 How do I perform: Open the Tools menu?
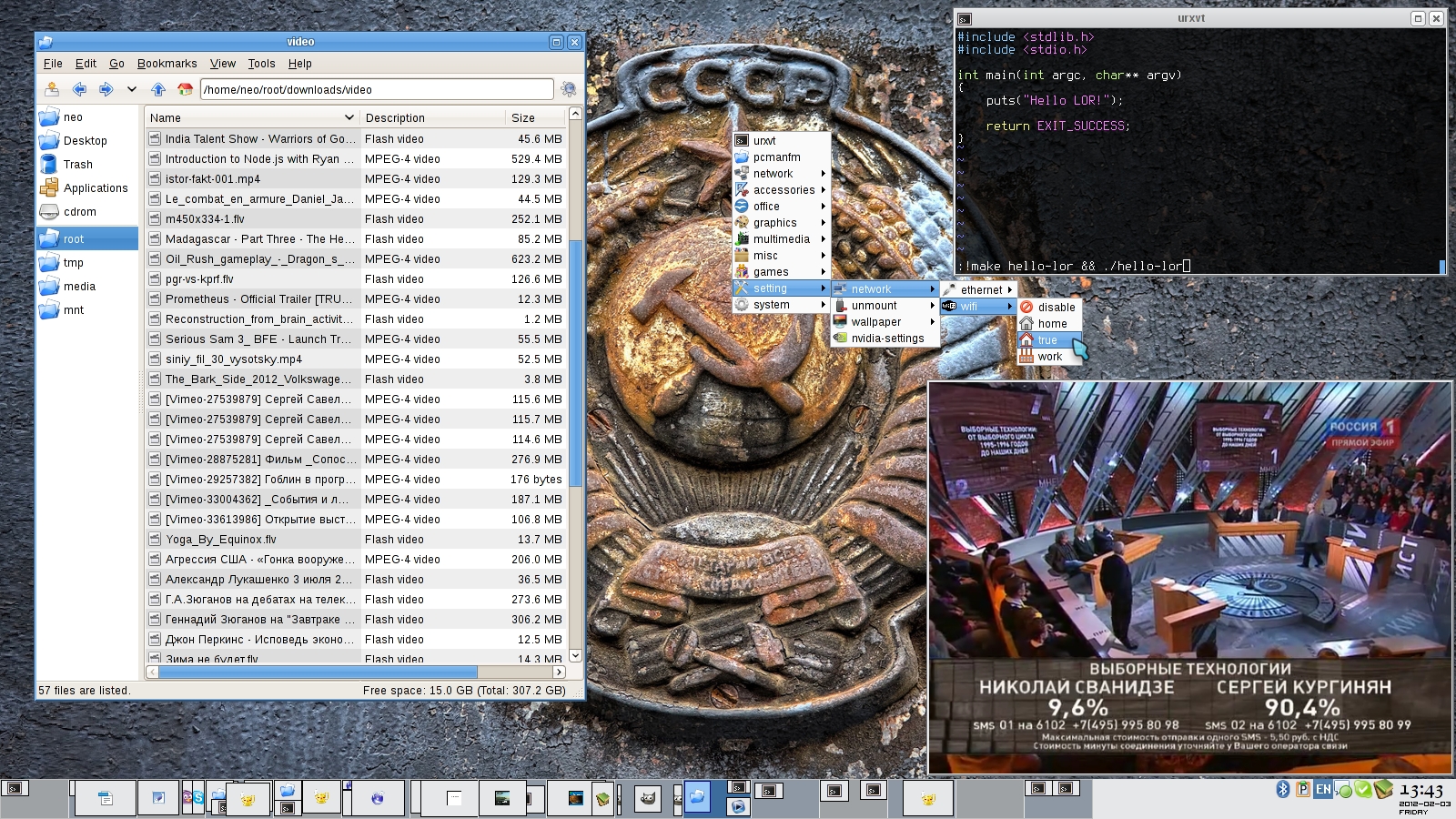click(261, 64)
